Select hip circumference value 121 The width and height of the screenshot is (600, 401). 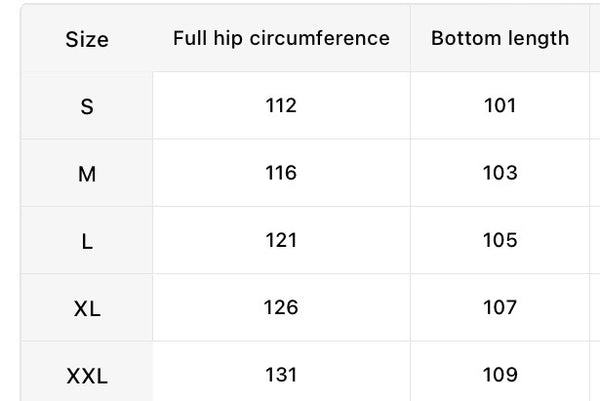pos(281,240)
